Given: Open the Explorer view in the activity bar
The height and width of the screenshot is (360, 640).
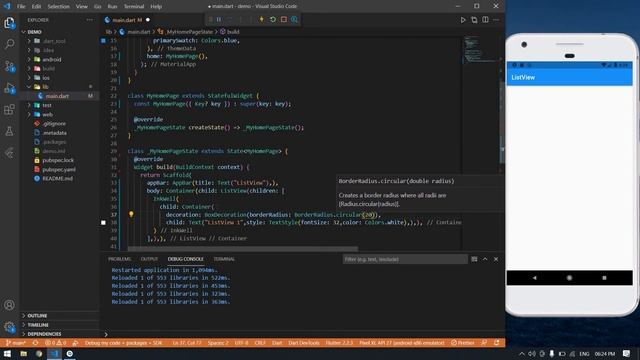Looking at the screenshot, I should 9,22.
